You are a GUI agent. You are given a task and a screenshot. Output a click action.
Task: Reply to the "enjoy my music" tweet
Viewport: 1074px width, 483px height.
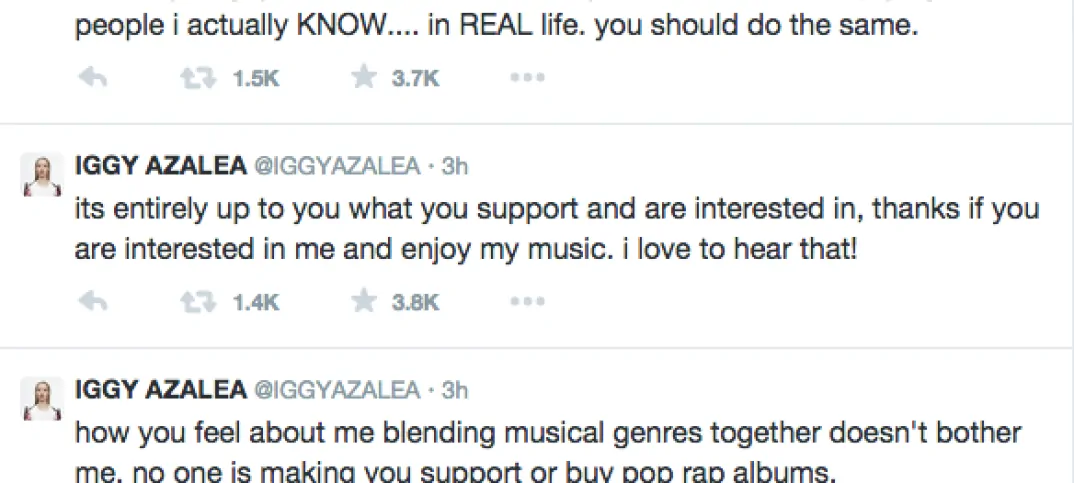click(92, 301)
